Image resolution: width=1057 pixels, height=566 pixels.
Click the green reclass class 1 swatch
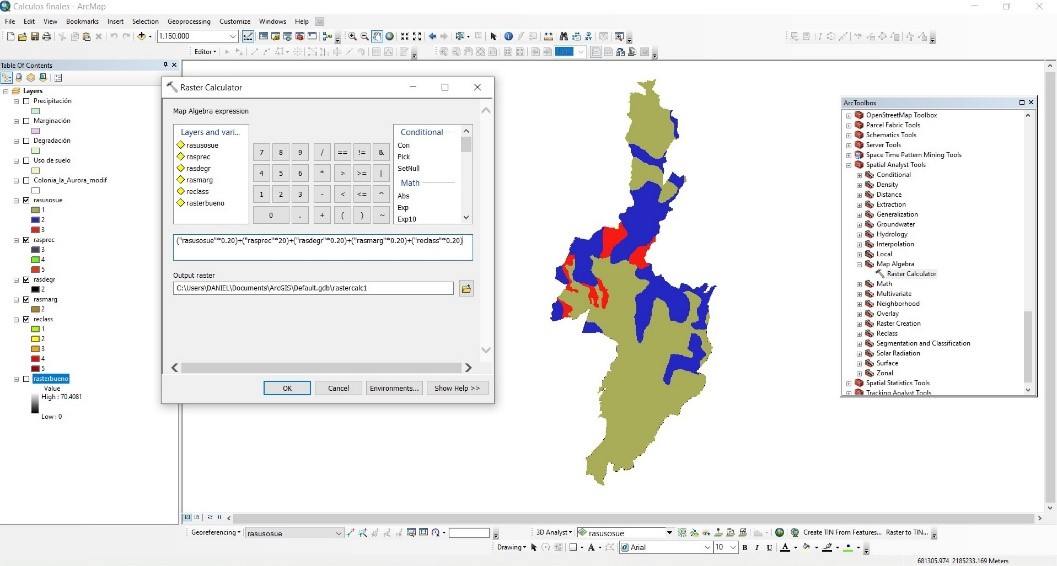pos(36,329)
